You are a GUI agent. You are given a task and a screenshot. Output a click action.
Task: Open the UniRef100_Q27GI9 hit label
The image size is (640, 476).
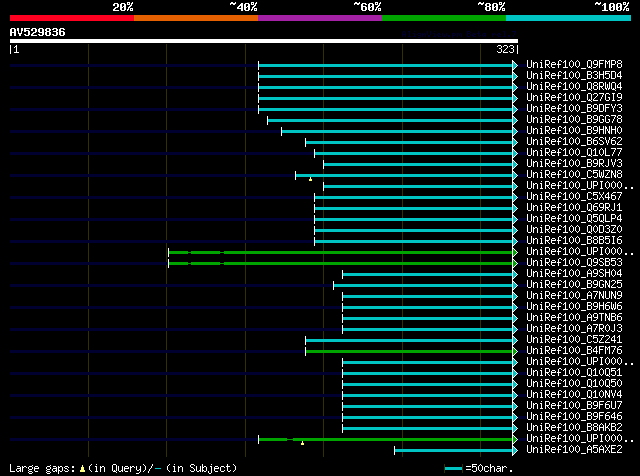coord(574,98)
